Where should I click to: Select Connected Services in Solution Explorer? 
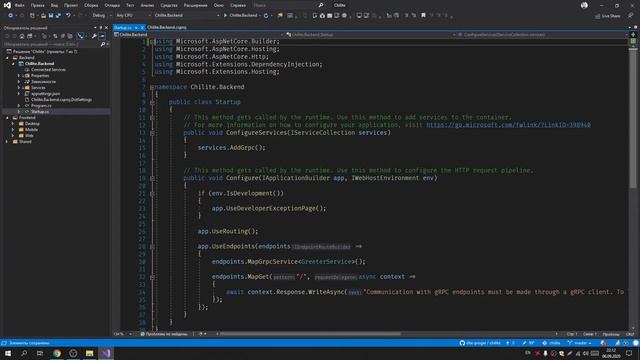(x=48, y=70)
